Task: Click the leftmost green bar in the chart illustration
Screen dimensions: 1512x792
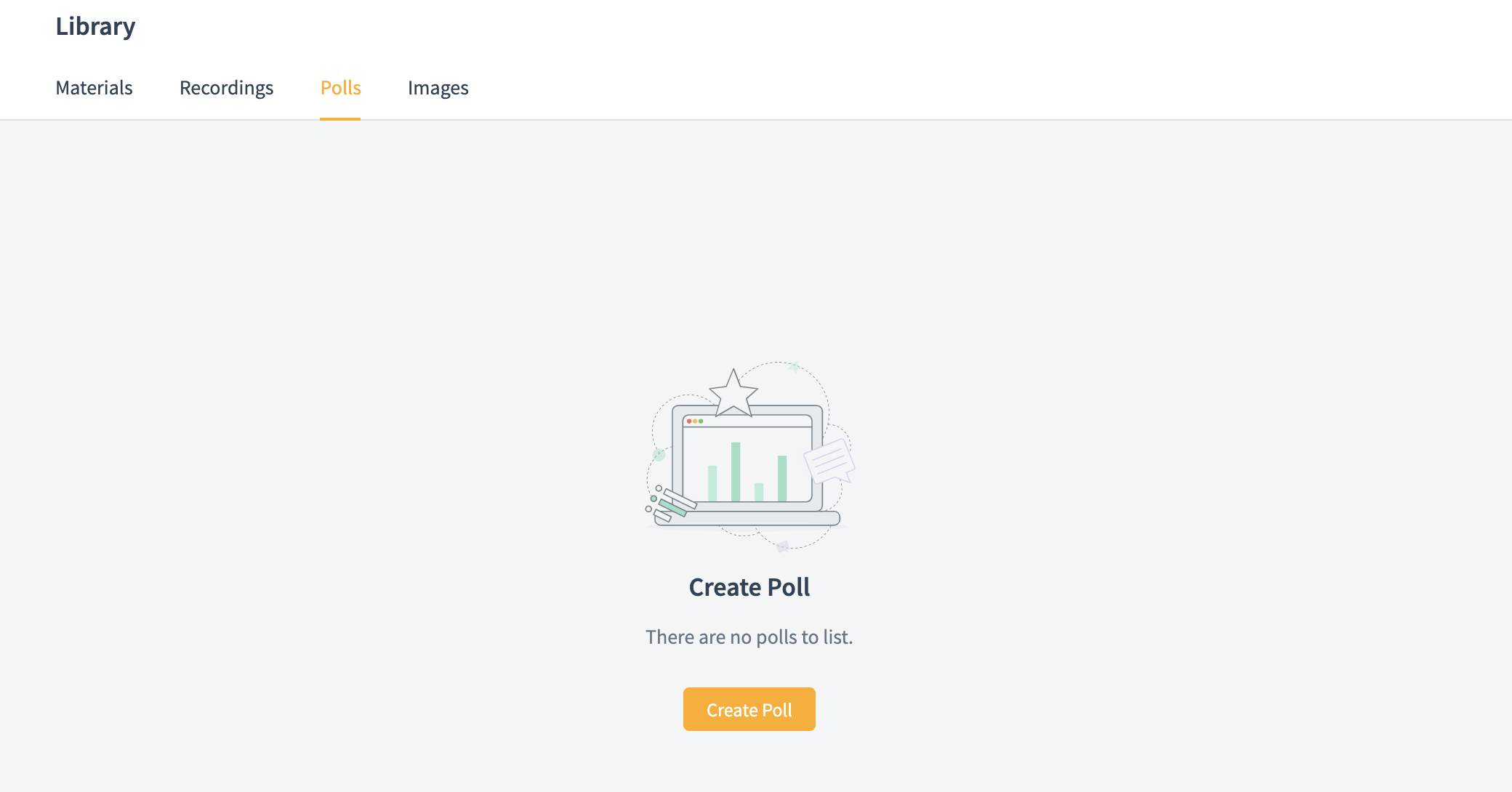Action: pyautogui.click(x=712, y=483)
